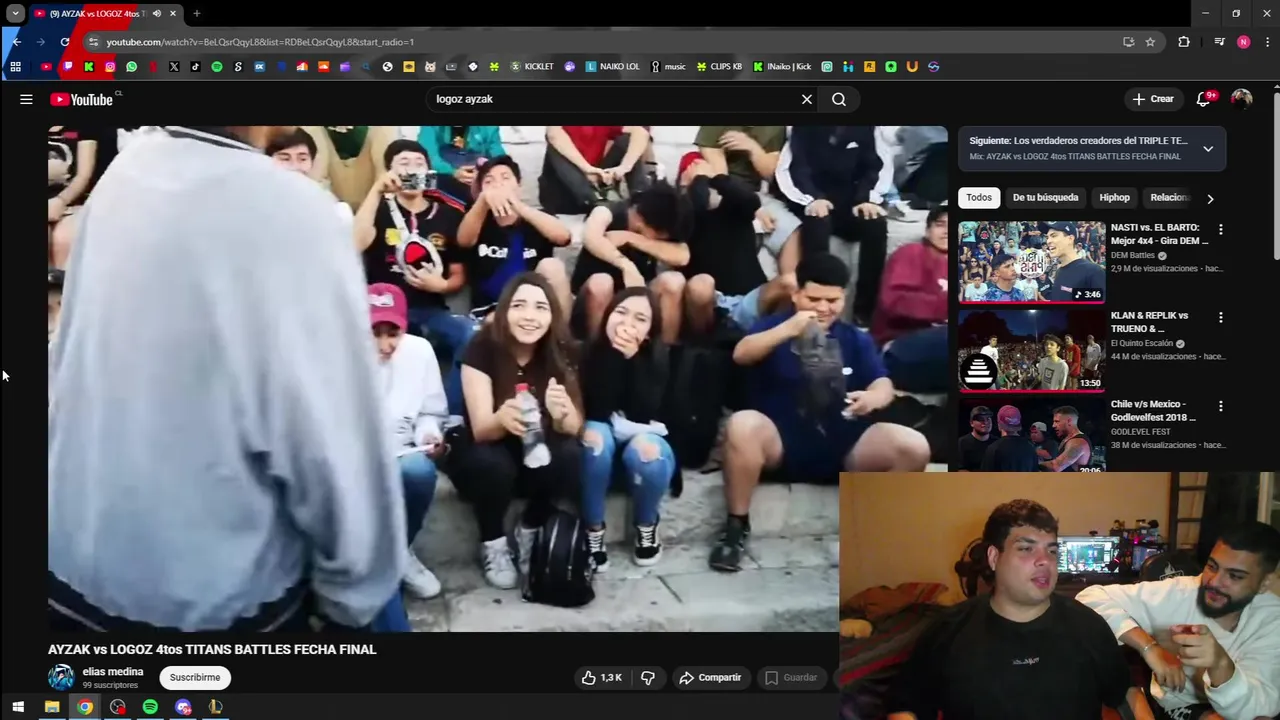
Task: Open the Chrome profile N avatar
Action: [1243, 42]
